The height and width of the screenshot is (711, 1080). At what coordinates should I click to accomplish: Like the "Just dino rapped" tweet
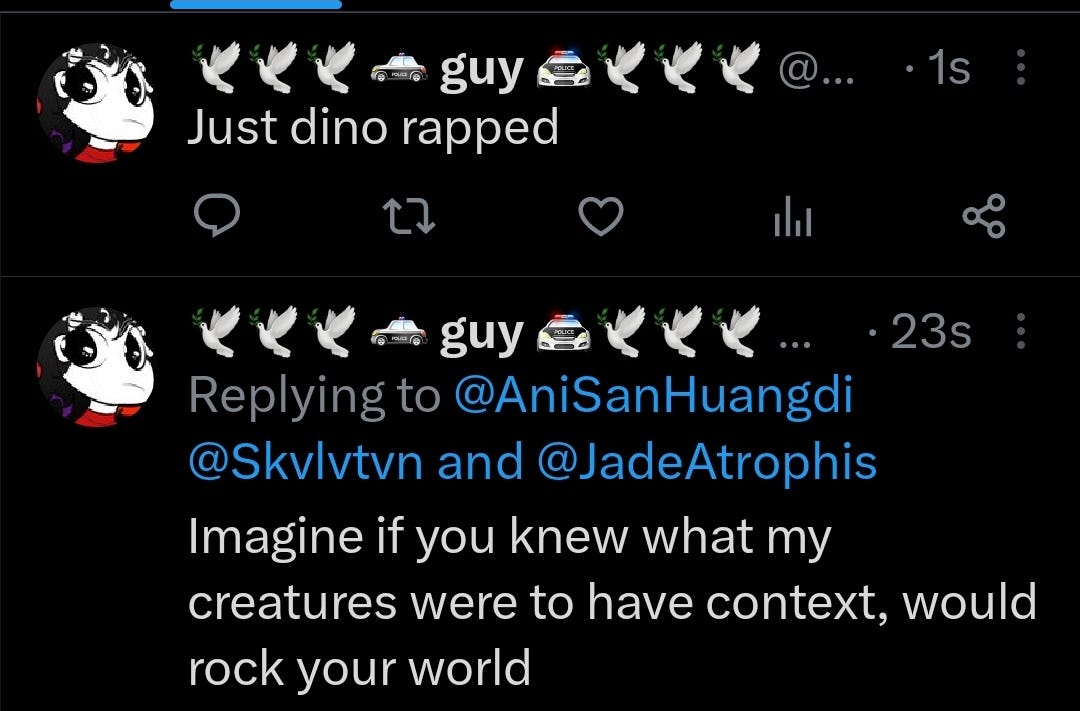(x=601, y=216)
